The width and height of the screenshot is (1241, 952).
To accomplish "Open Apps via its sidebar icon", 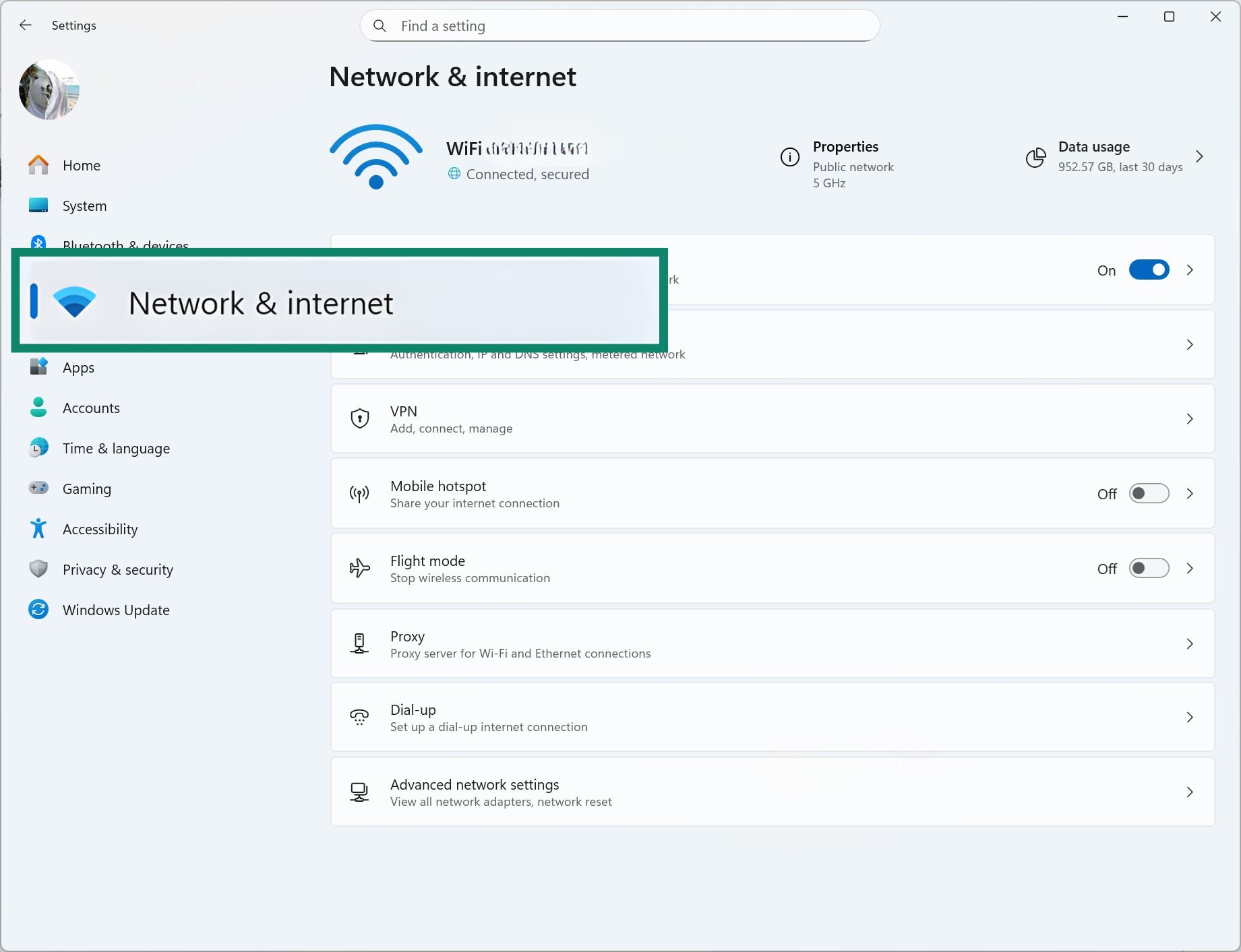I will tap(38, 367).
